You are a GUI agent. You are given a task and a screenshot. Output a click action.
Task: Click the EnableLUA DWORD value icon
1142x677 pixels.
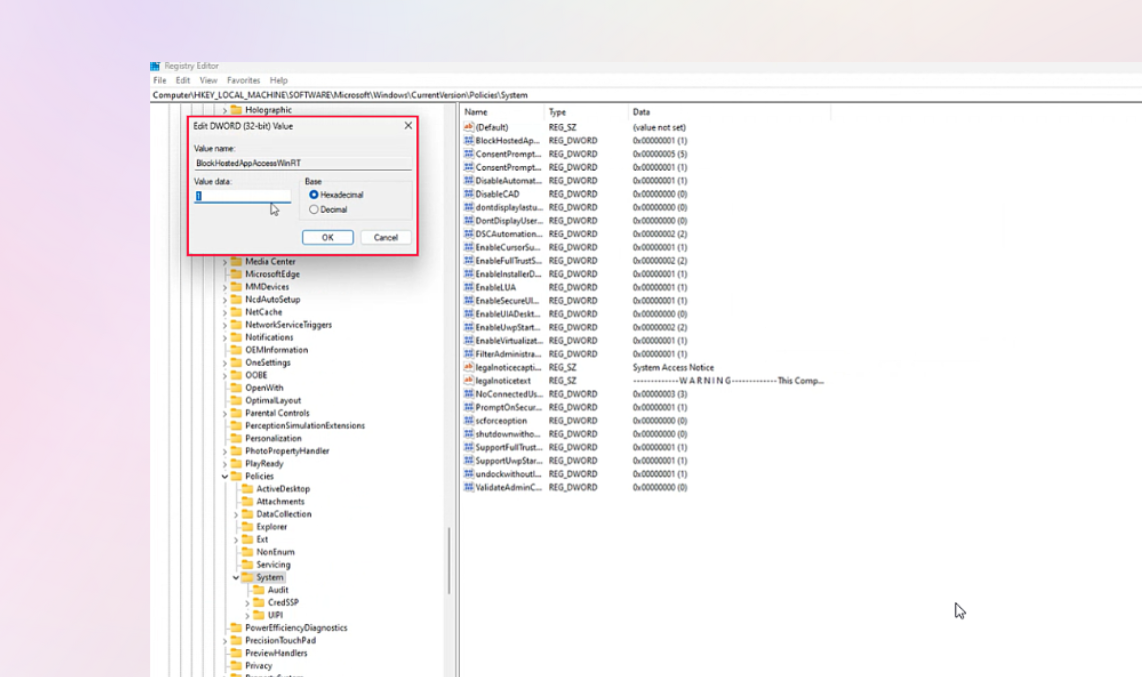click(x=468, y=287)
